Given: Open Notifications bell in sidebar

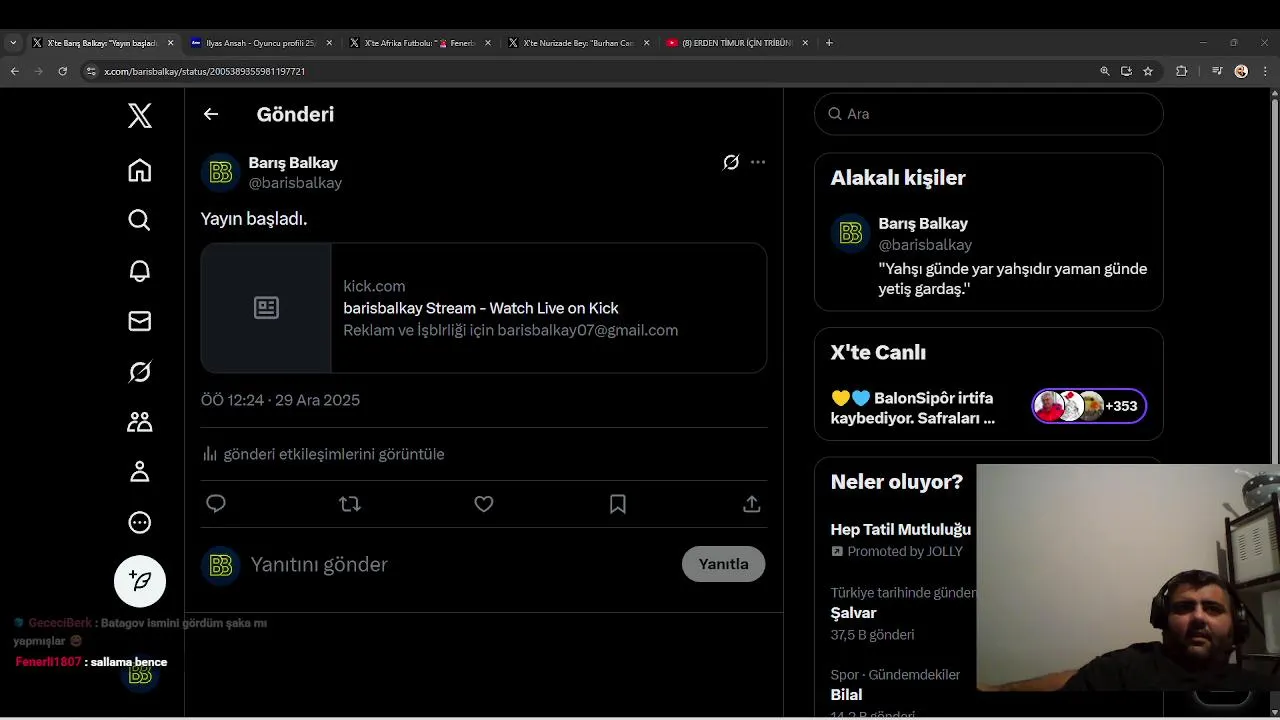Looking at the screenshot, I should (140, 271).
